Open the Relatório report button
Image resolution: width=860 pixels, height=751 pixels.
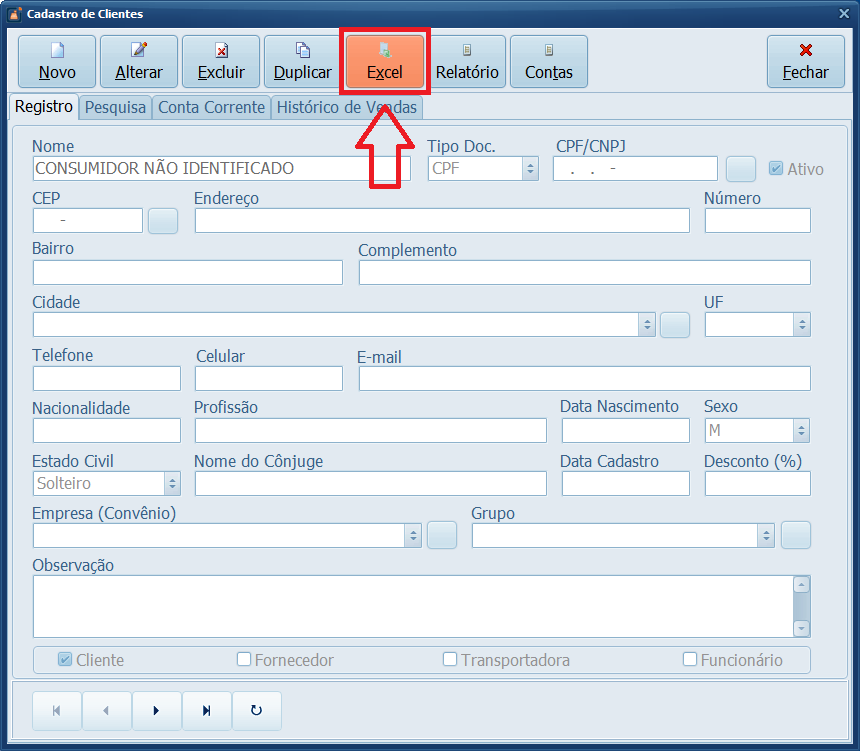click(467, 61)
